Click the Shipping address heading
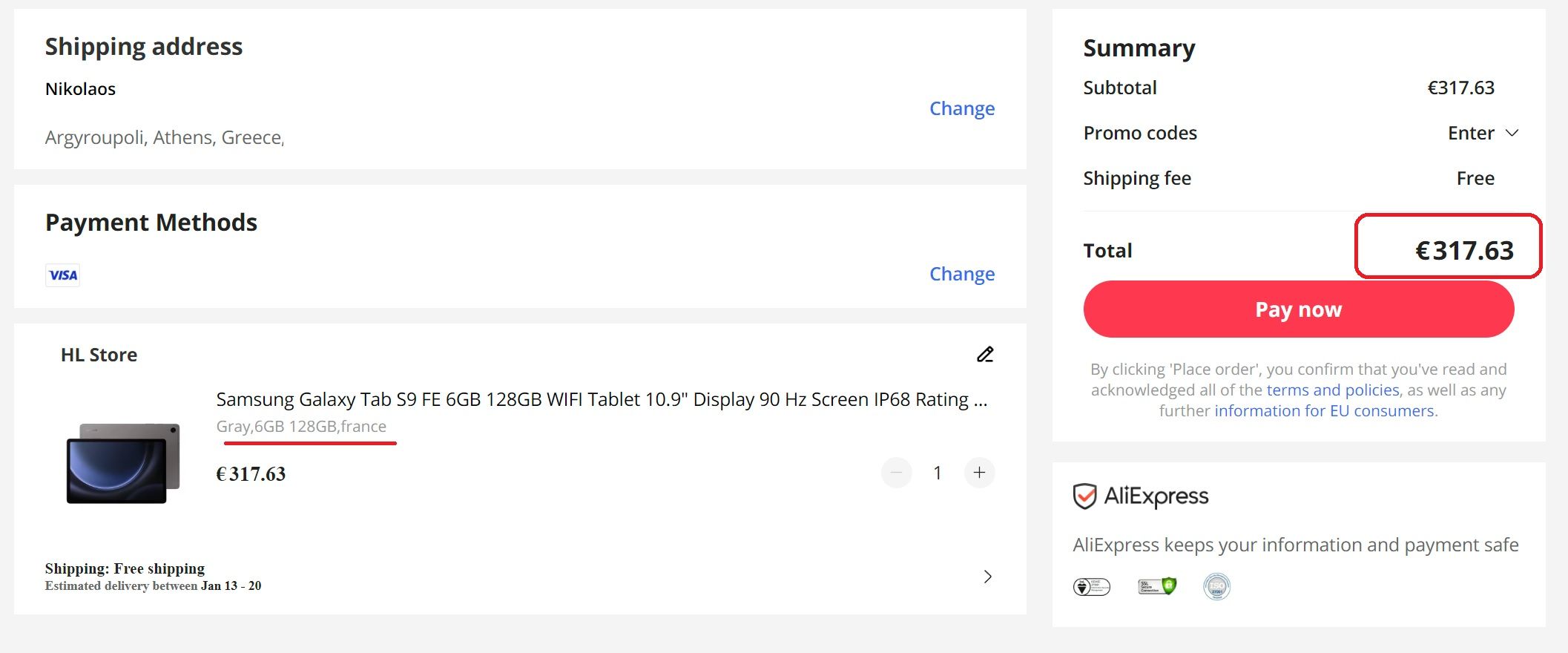The height and width of the screenshot is (653, 1568). tap(144, 47)
